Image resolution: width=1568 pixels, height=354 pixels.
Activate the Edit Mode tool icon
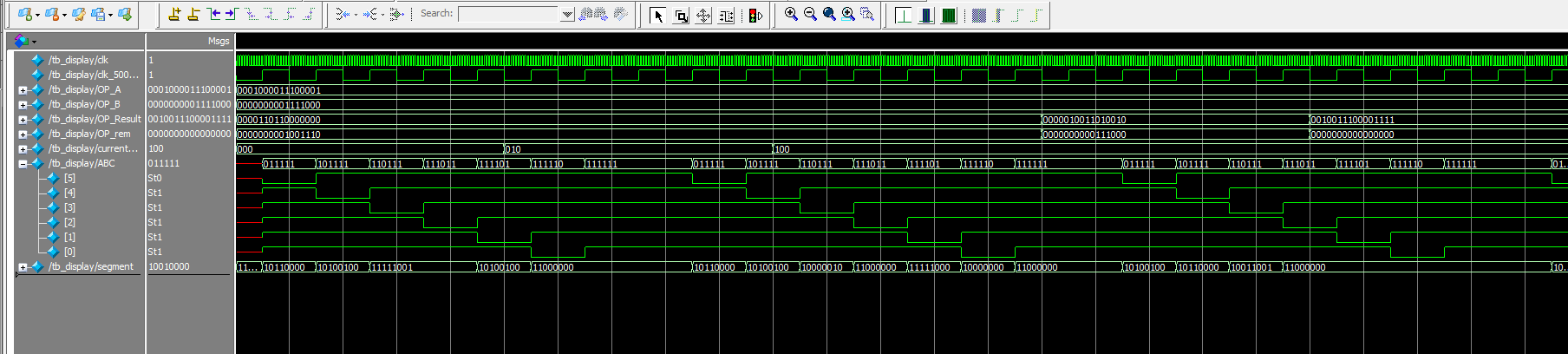pos(726,15)
